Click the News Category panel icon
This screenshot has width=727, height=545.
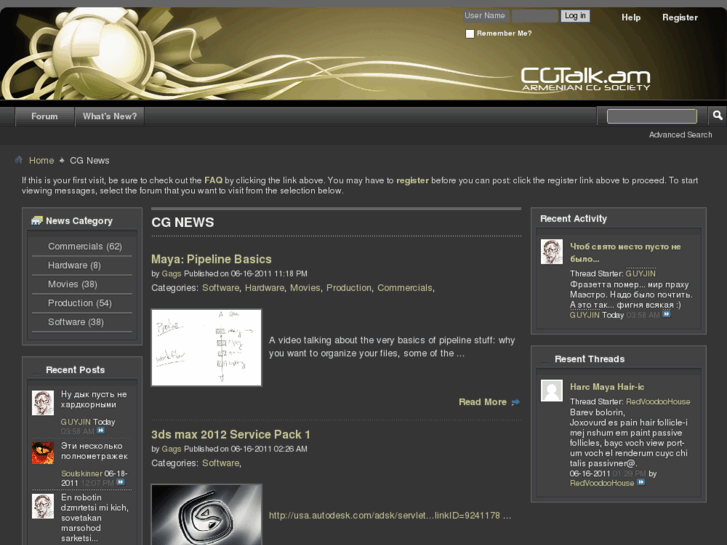(37, 221)
